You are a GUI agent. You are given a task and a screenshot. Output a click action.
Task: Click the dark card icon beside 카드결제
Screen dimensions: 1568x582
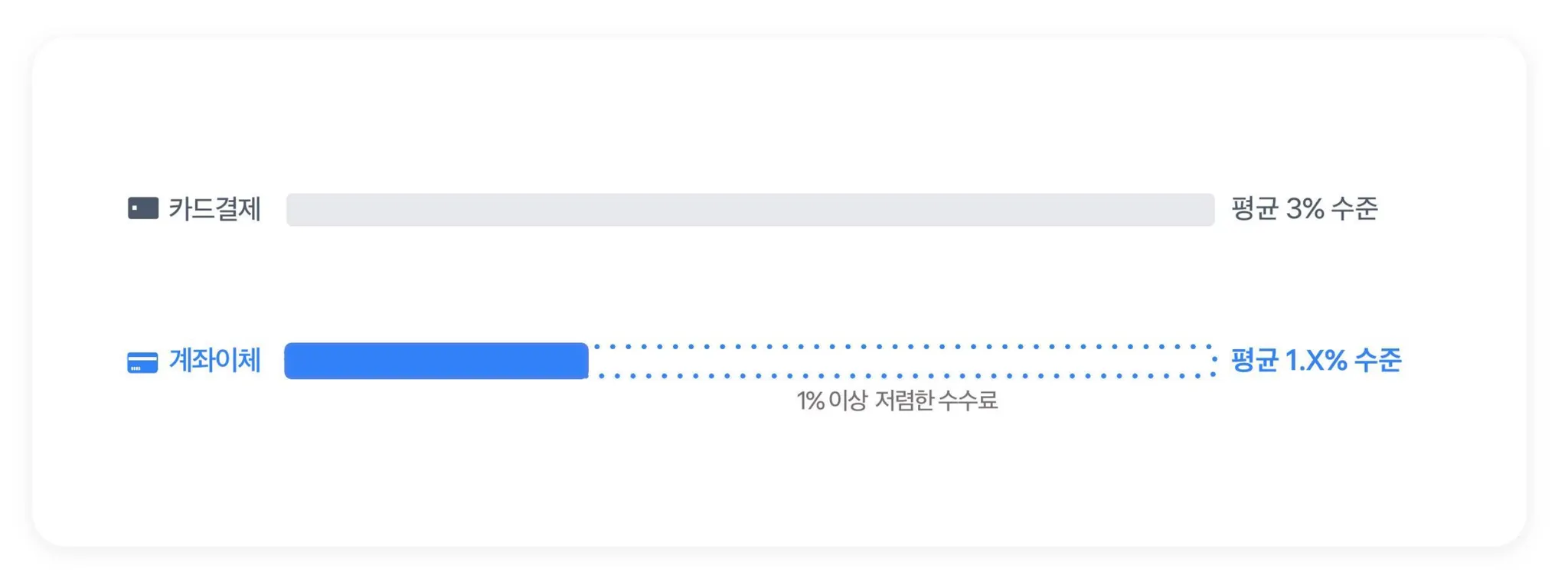[143, 208]
